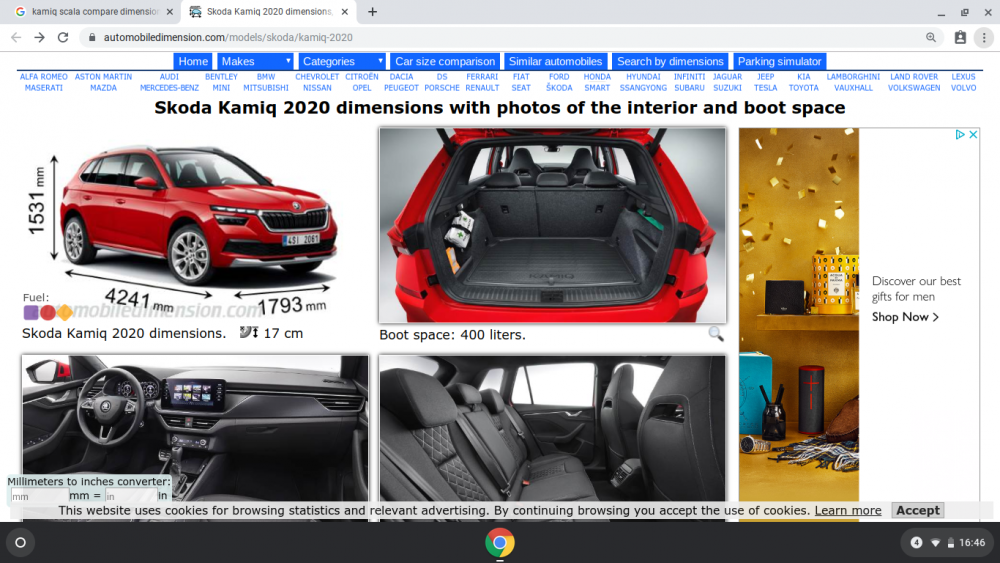
Task: Open Chrome three-dot menu
Action: tap(984, 38)
